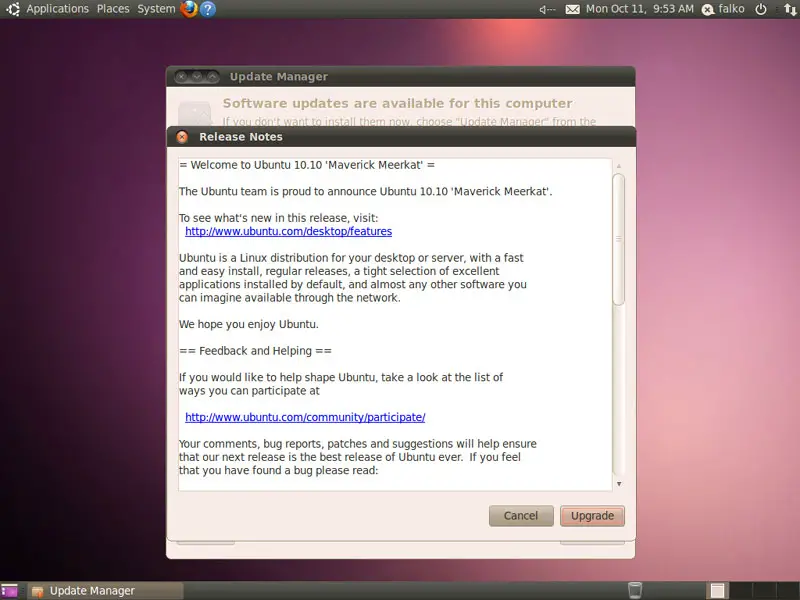Minimize the Update Manager window behind
This screenshot has width=800, height=600.
point(197,77)
